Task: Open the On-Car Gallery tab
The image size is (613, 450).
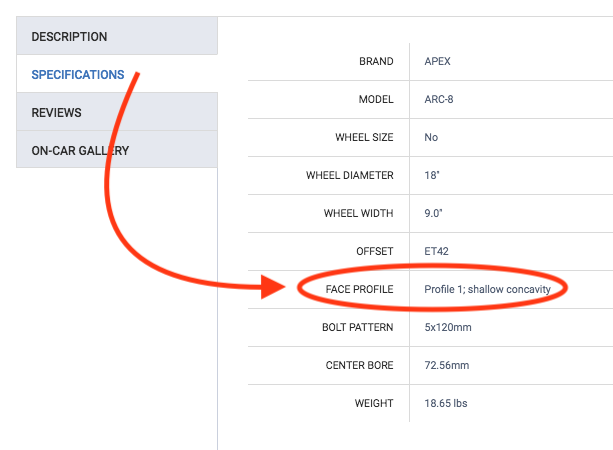Action: click(80, 151)
